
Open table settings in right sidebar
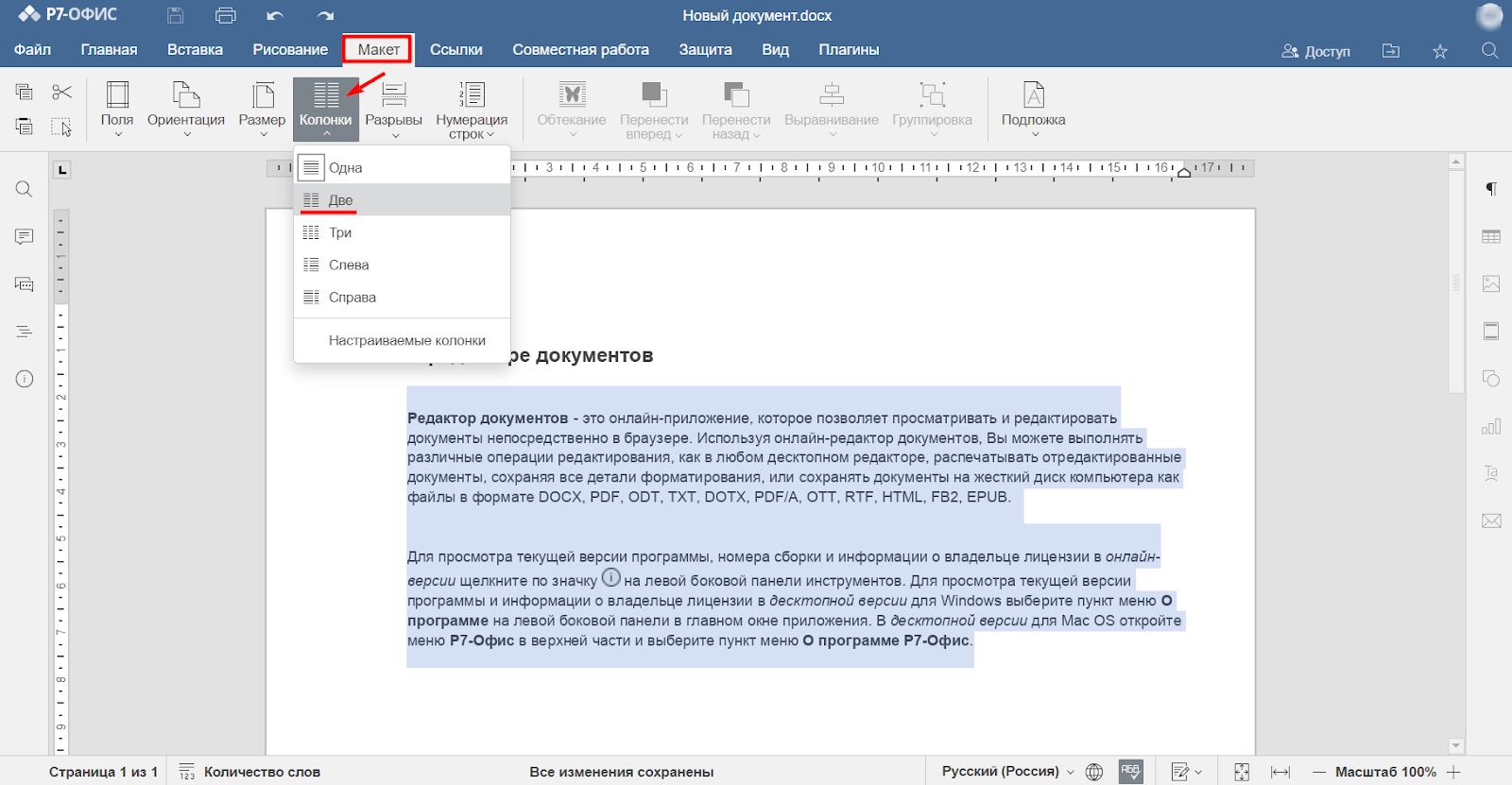pyautogui.click(x=1491, y=236)
